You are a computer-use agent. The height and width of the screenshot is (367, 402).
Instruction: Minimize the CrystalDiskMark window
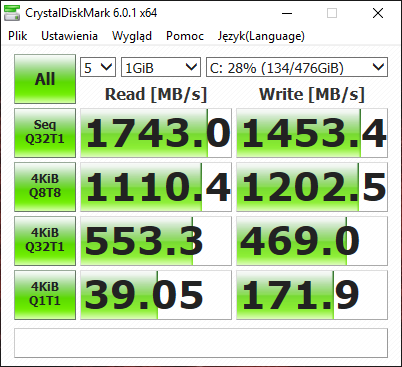click(x=287, y=13)
